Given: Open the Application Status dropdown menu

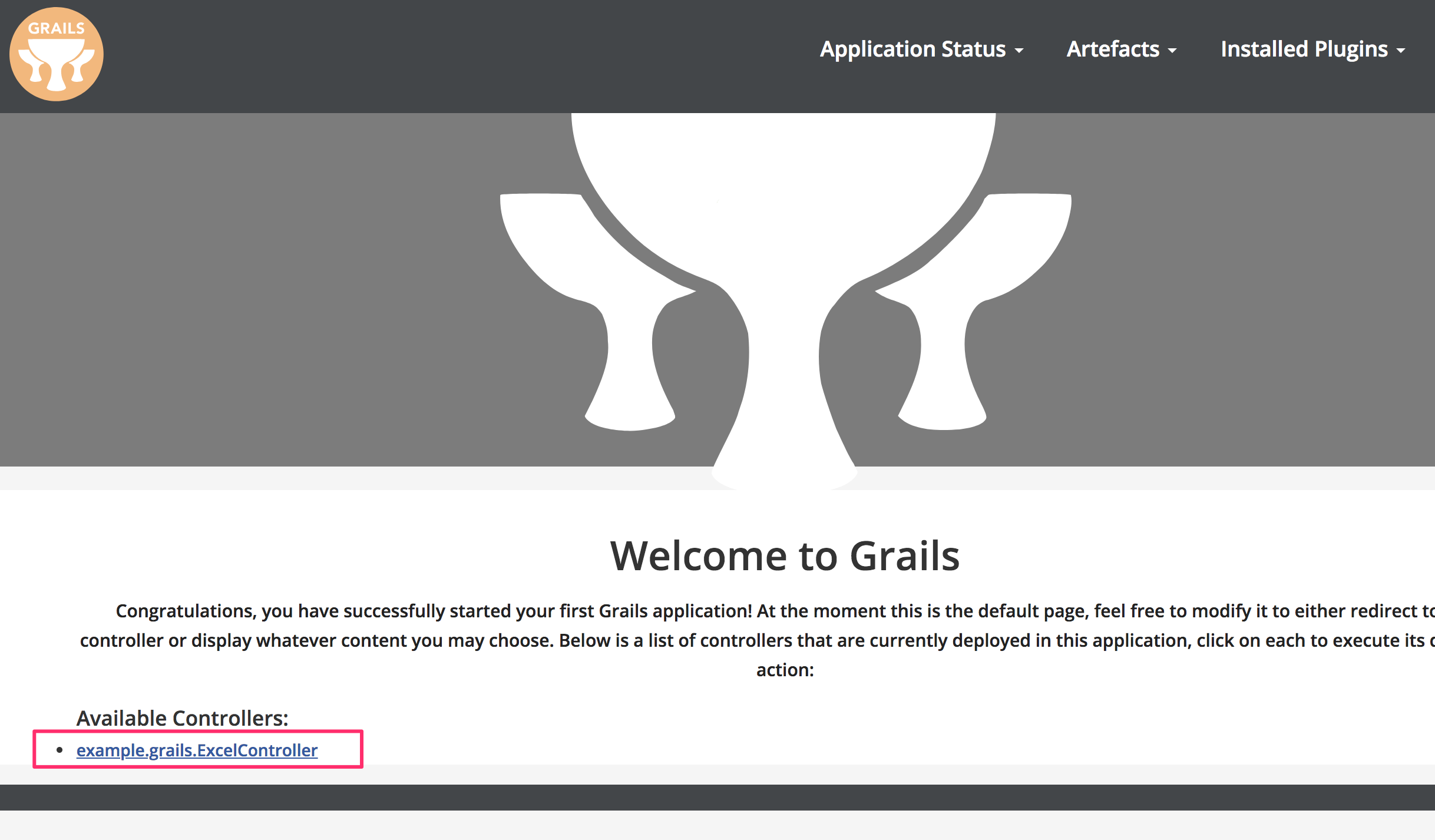Looking at the screenshot, I should coord(921,49).
